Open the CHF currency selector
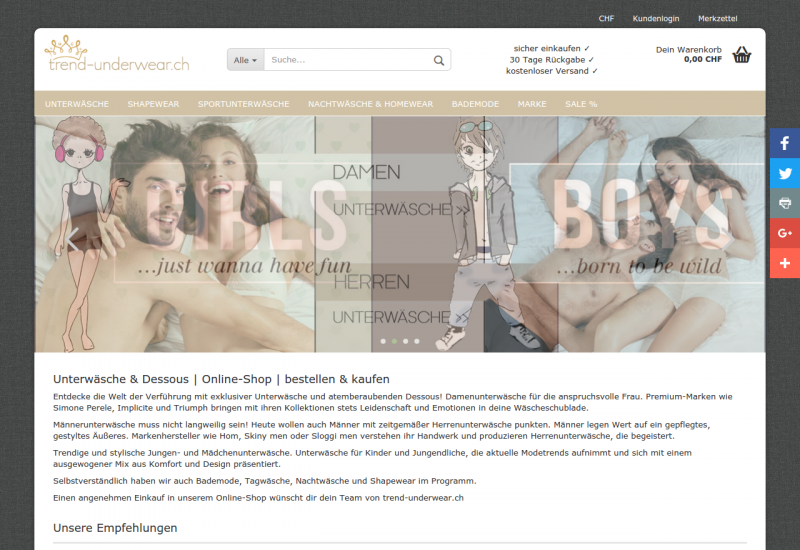The image size is (800, 550). [x=606, y=19]
